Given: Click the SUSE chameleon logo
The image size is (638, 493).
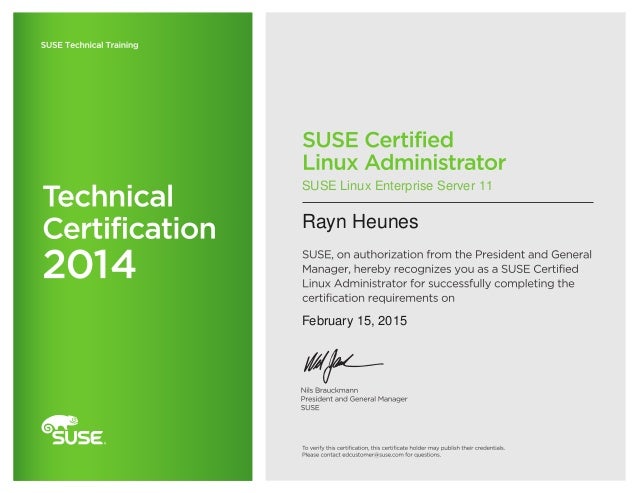Looking at the screenshot, I should point(73,430).
